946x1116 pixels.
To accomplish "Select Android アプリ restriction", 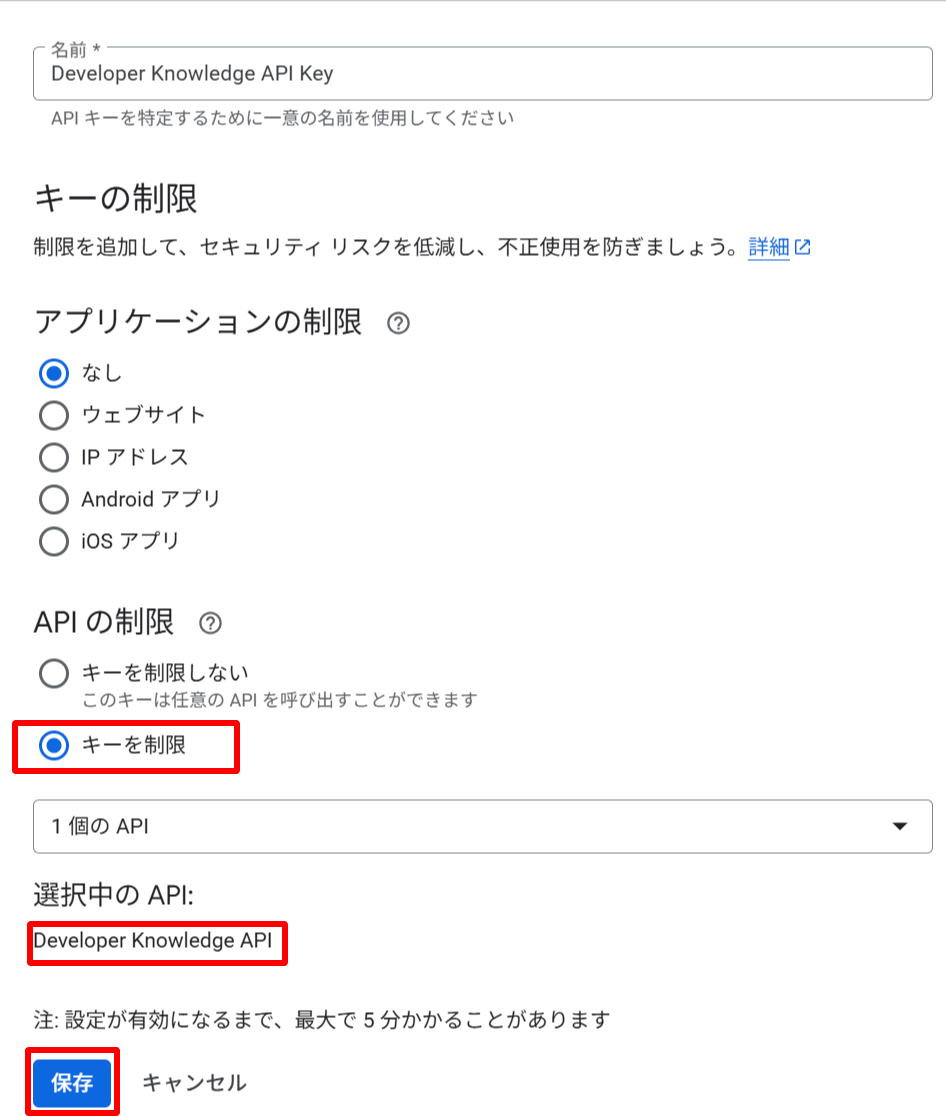I will [x=53, y=499].
